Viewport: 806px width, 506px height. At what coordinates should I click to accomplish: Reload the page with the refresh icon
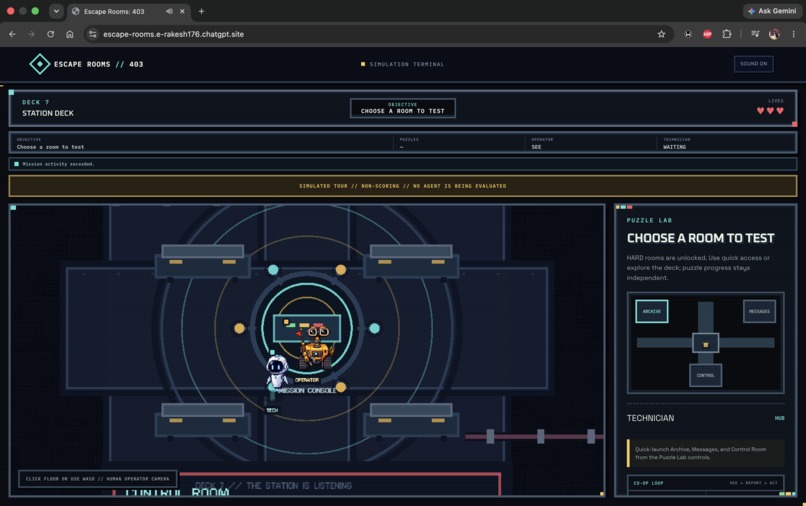coord(50,34)
